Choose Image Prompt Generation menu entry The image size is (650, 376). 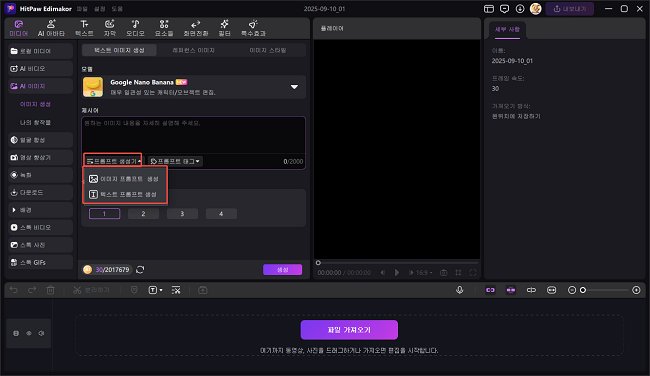(124, 179)
